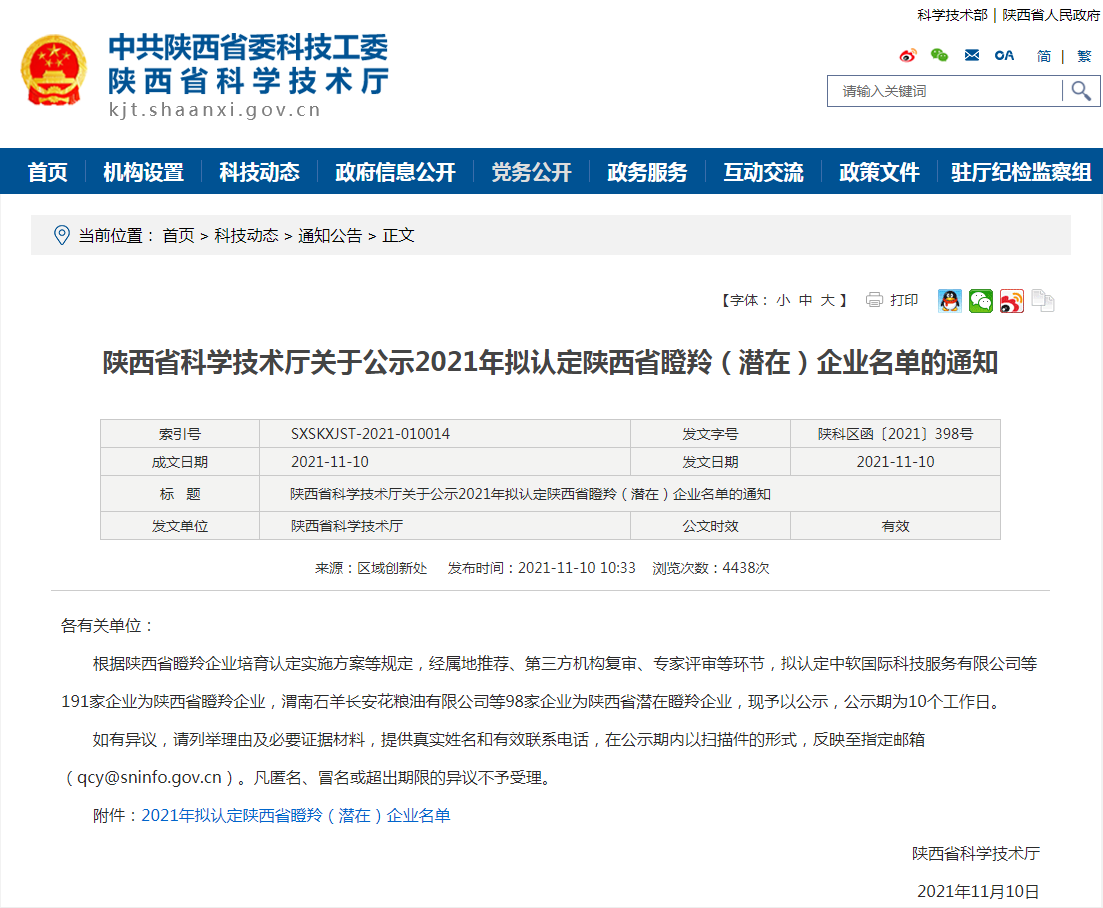Open the 机构设置 navigation menu
The height and width of the screenshot is (908, 1103).
click(x=143, y=172)
